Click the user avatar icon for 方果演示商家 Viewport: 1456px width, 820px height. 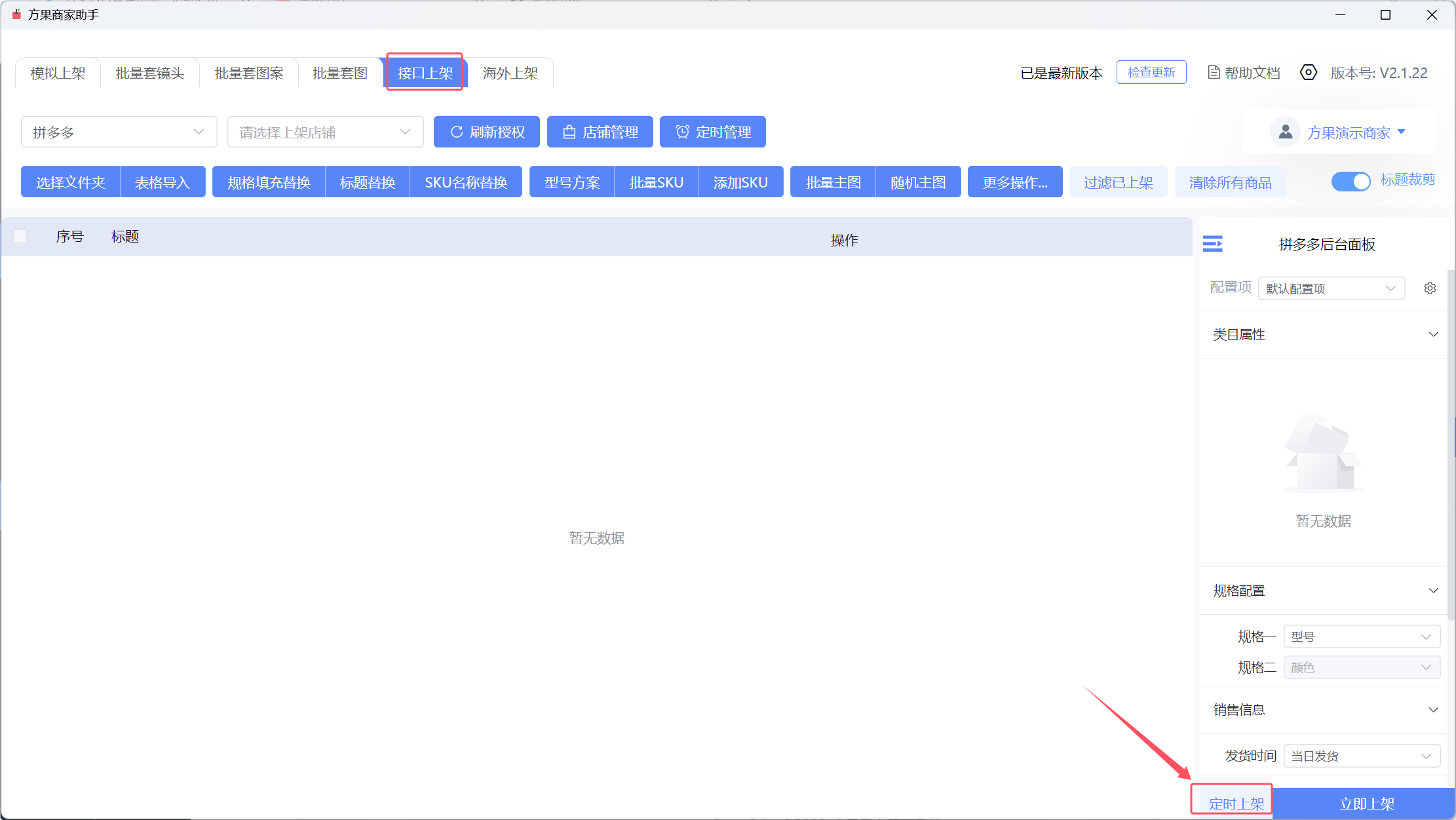[1285, 132]
